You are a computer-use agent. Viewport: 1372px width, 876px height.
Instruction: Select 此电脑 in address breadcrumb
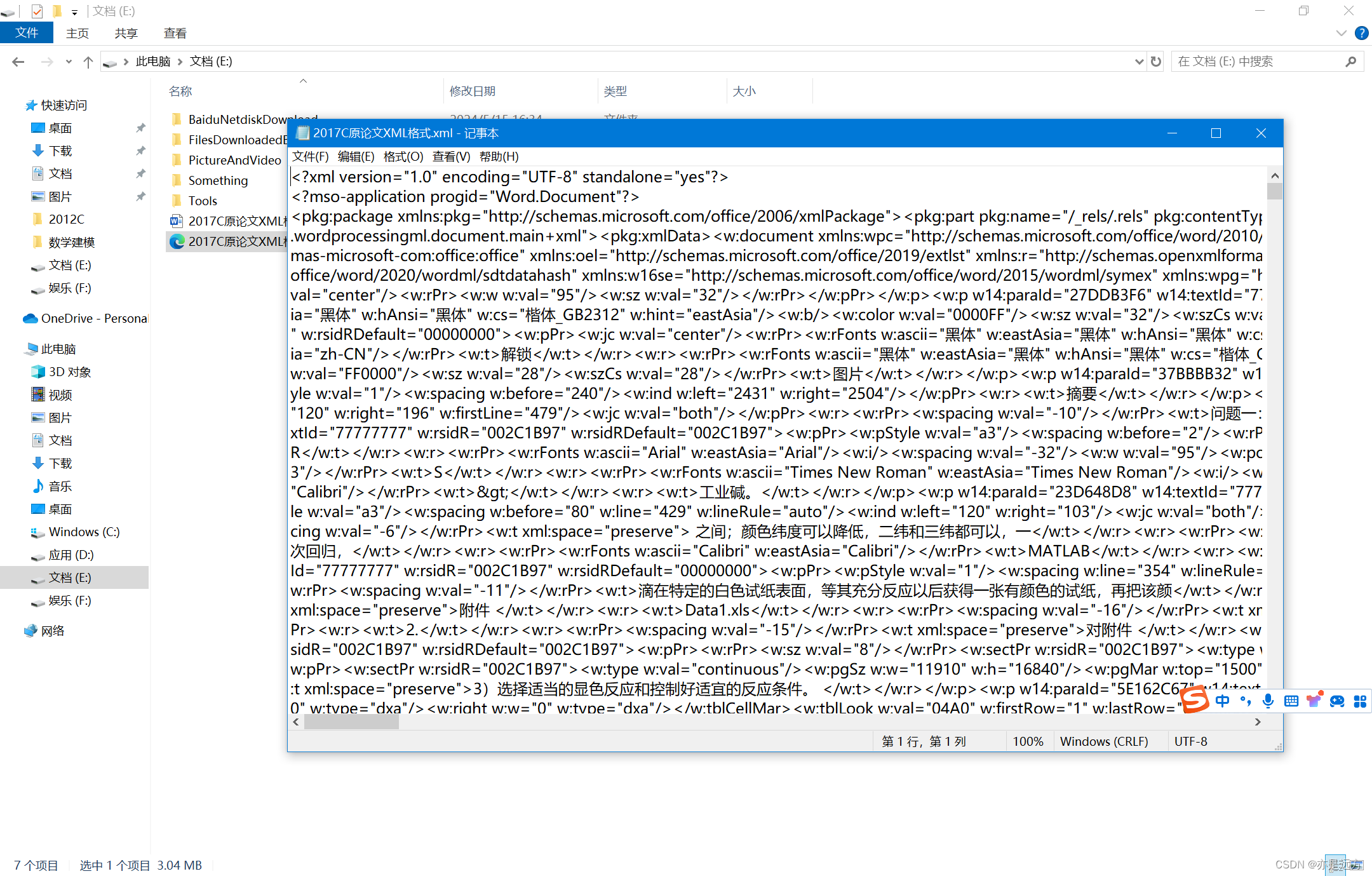[x=153, y=62]
